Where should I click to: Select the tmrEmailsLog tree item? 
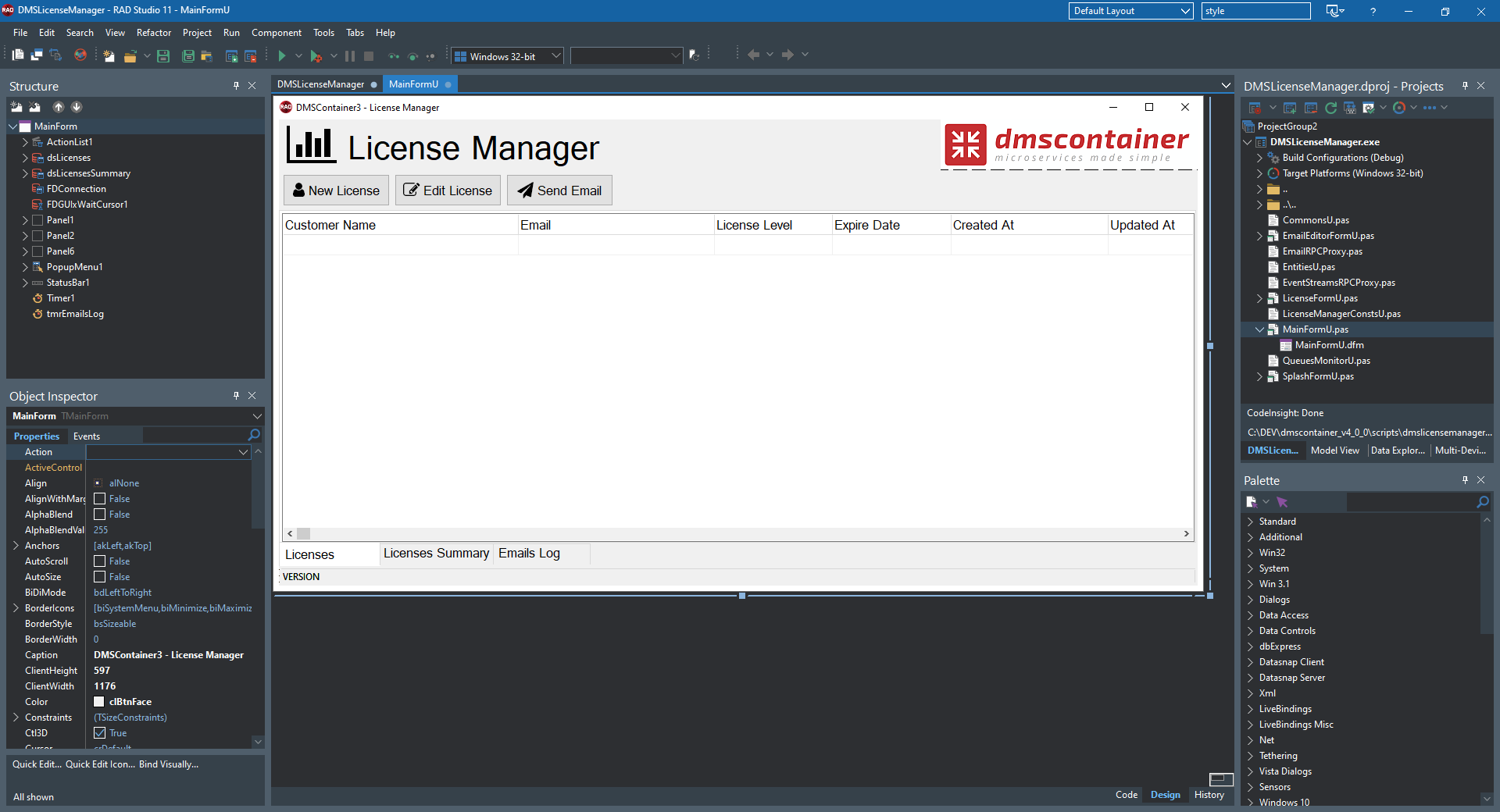click(x=75, y=314)
